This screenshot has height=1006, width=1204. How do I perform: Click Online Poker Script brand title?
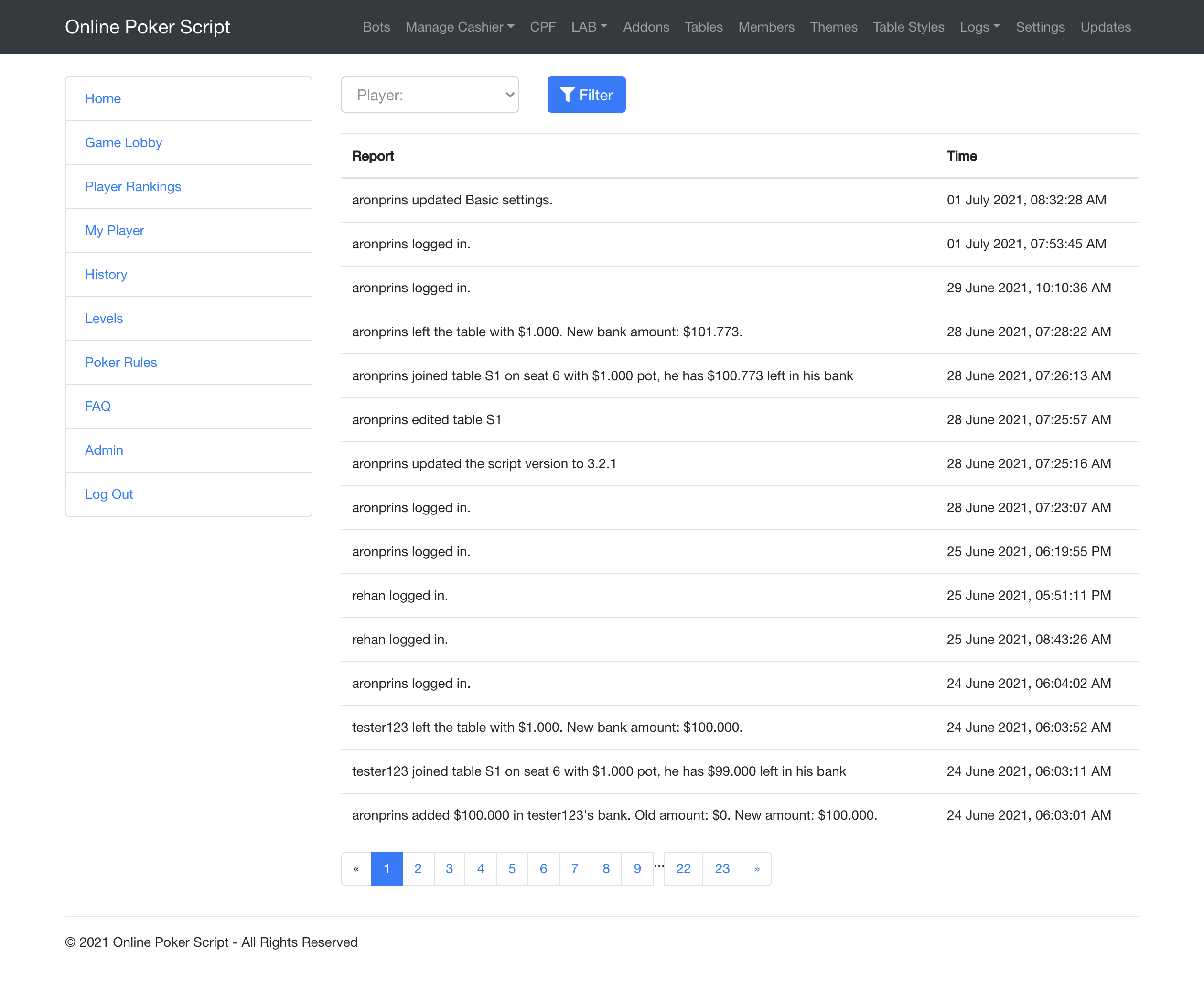coord(147,27)
